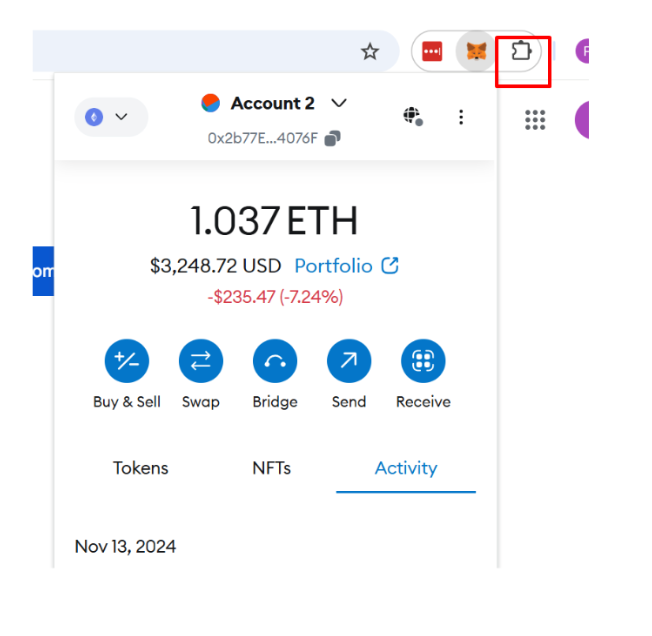Viewport: 652px width, 636px height.
Task: Select the Activity tab
Action: pos(406,468)
